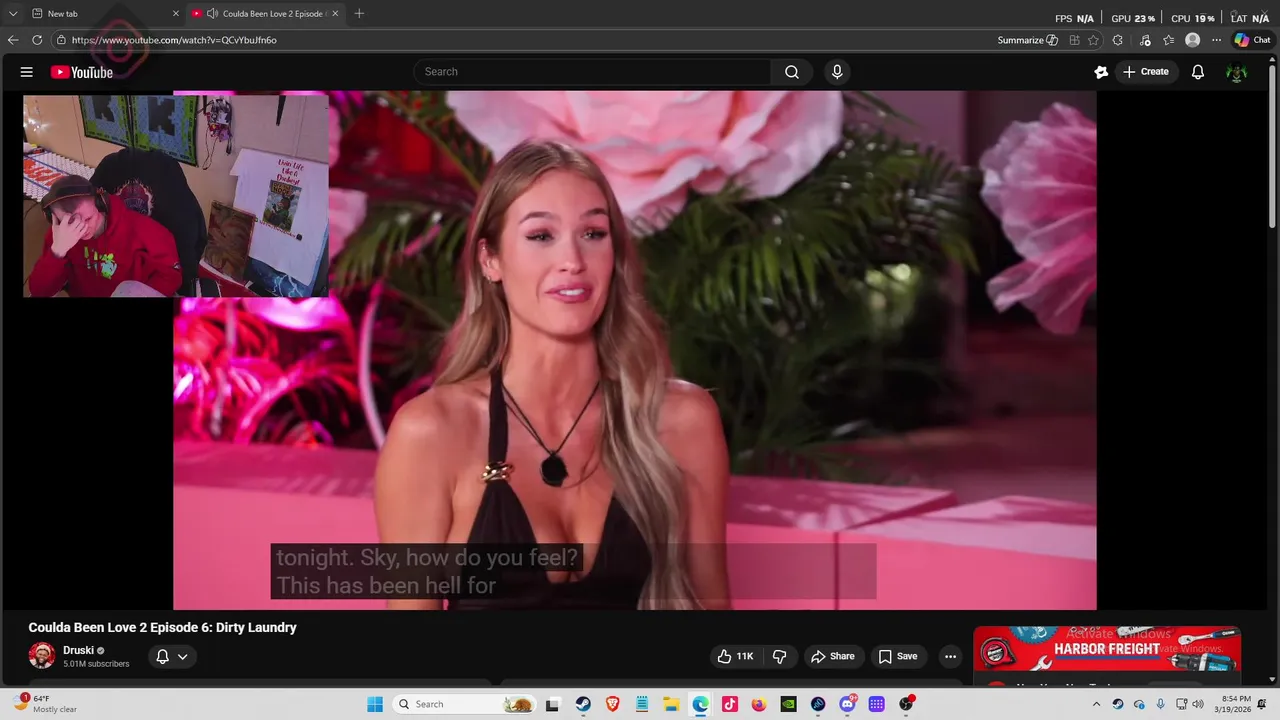Mute the tab via speaker icon
1280x720 pixels.
[x=212, y=14]
